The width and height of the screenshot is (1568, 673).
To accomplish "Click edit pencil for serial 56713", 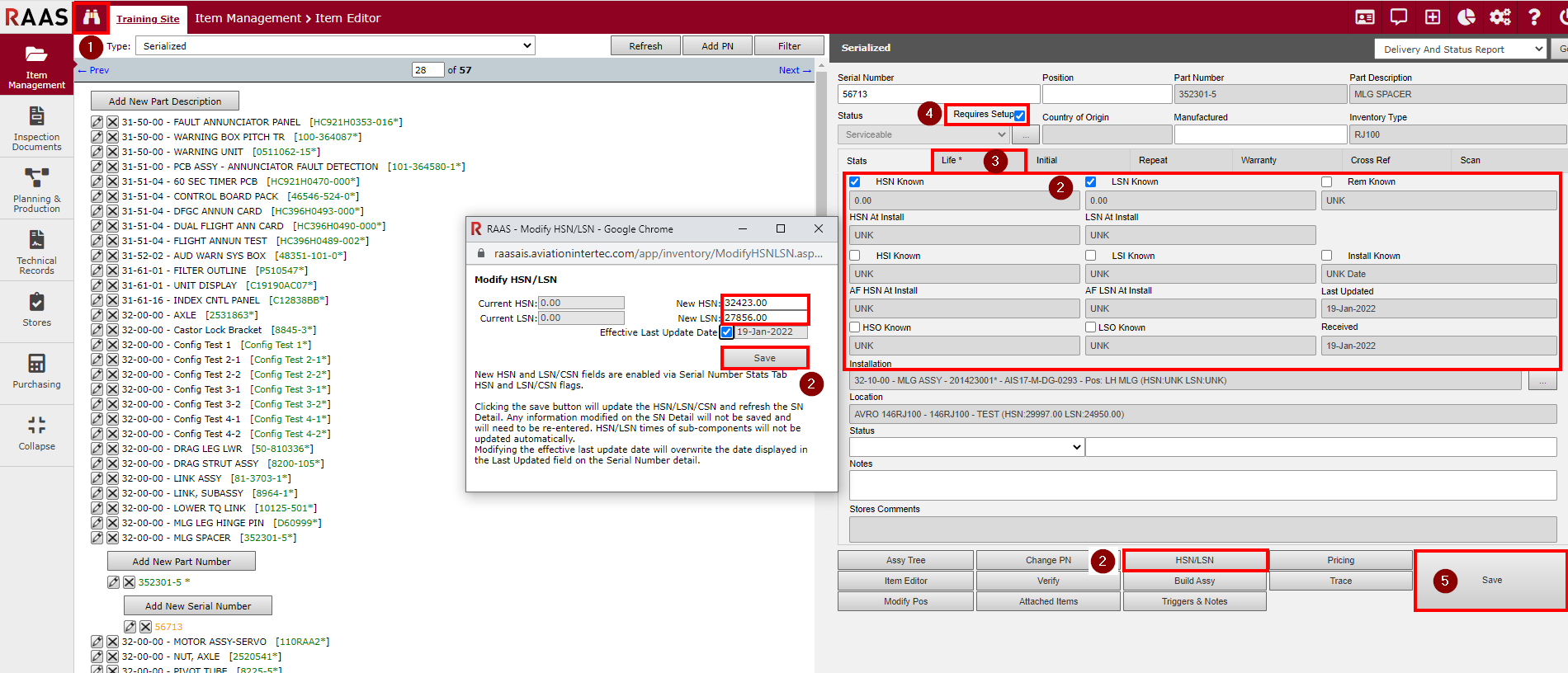I will [x=130, y=627].
